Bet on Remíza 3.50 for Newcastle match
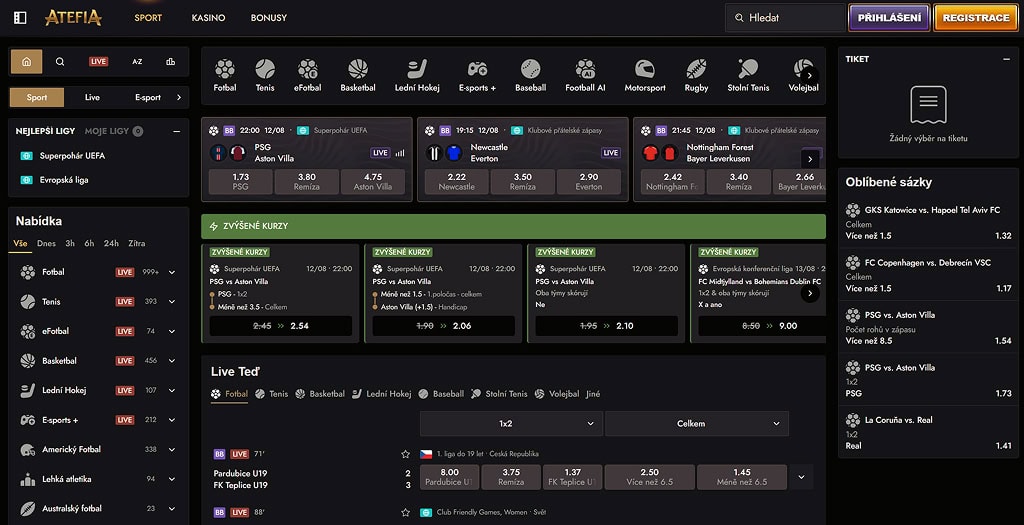 coord(522,182)
